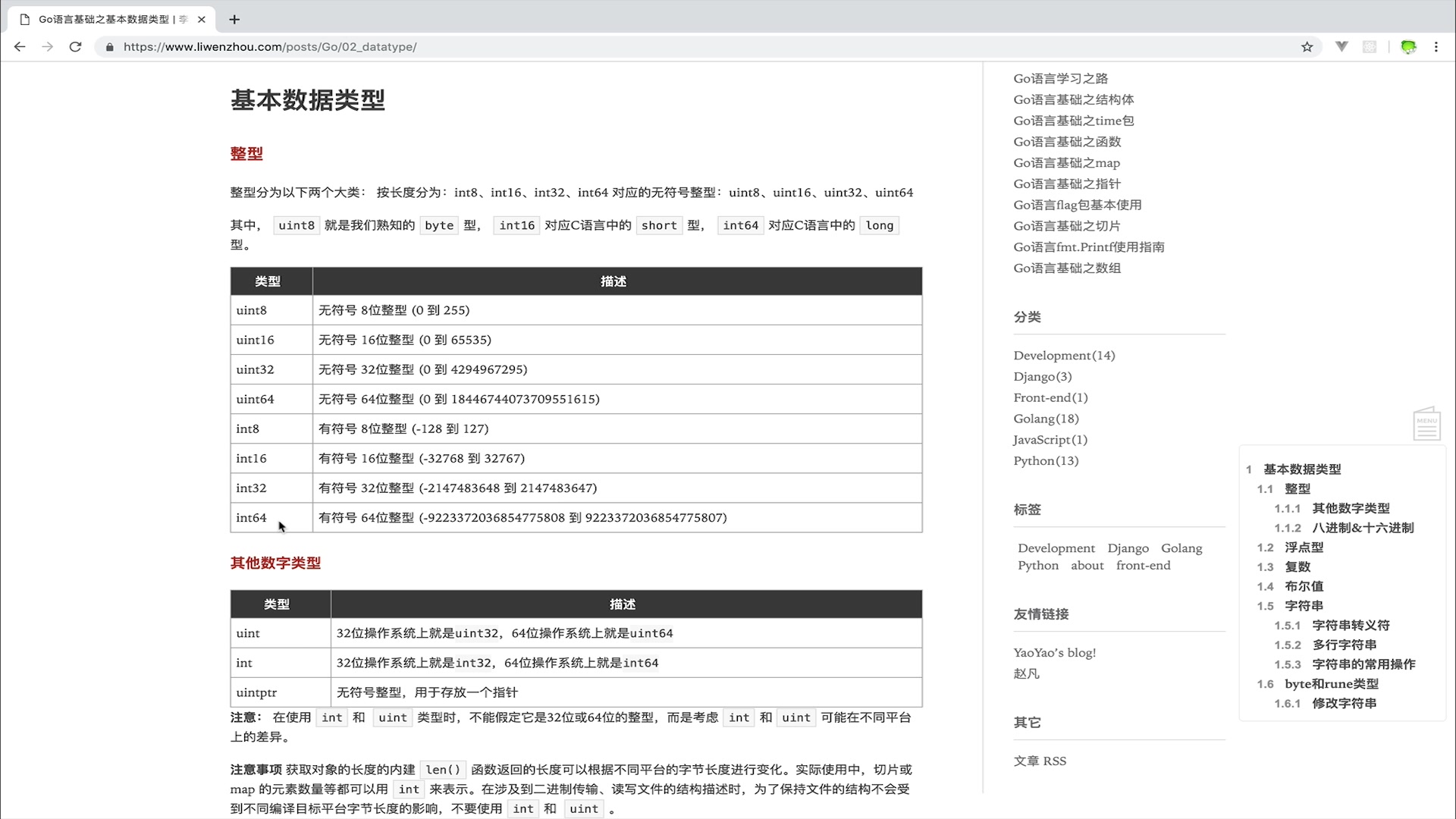Open YaoYao's blog link
Screen dimensions: 1456x819
click(1055, 652)
